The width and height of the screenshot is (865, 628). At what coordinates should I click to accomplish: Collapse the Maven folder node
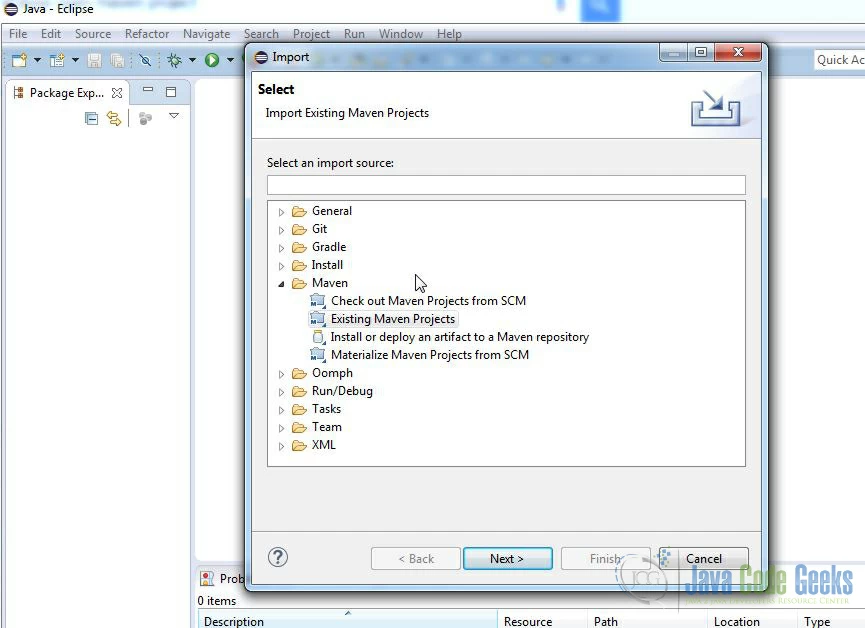(281, 284)
